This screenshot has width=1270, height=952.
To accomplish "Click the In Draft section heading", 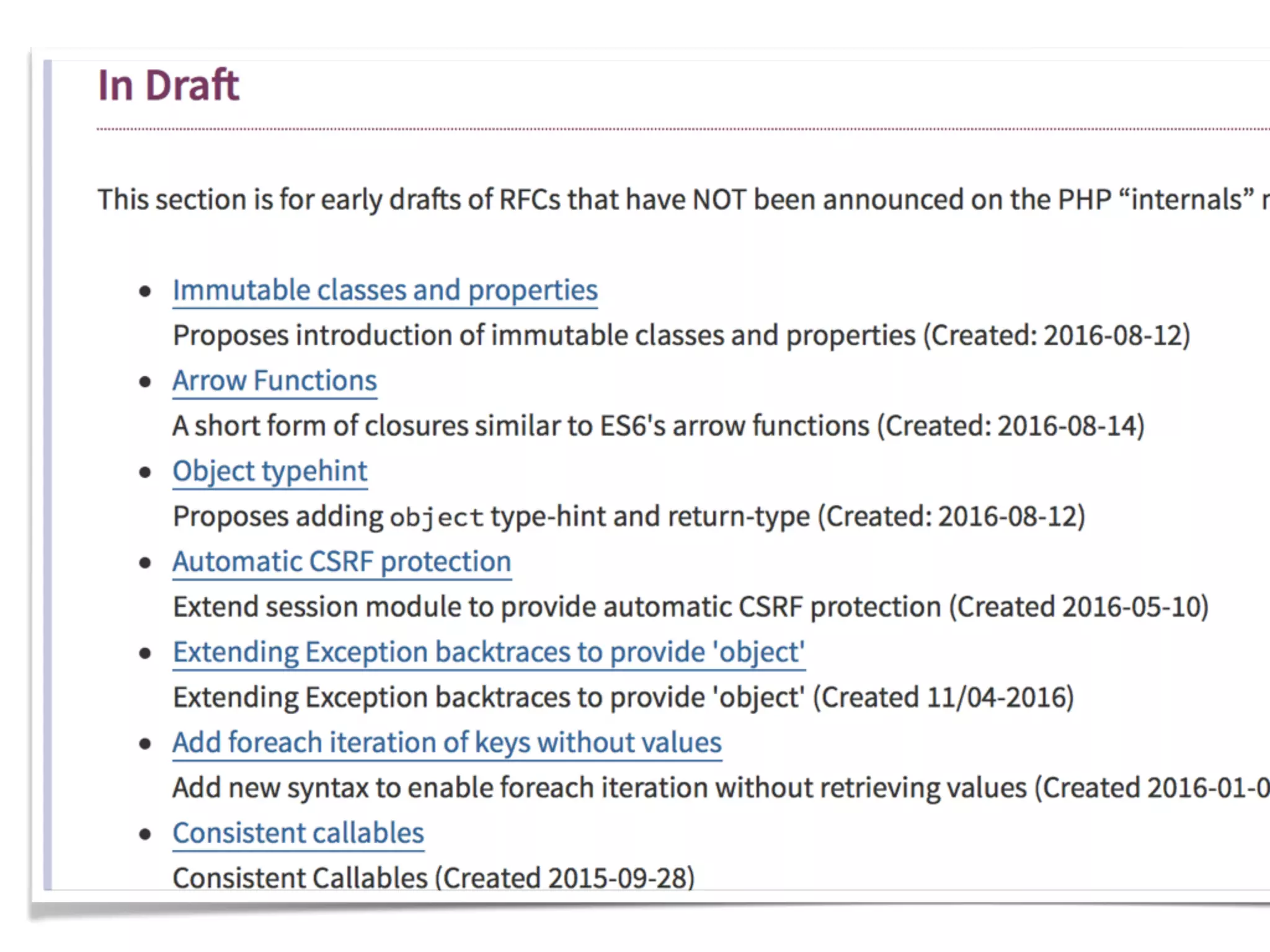I will [x=169, y=85].
